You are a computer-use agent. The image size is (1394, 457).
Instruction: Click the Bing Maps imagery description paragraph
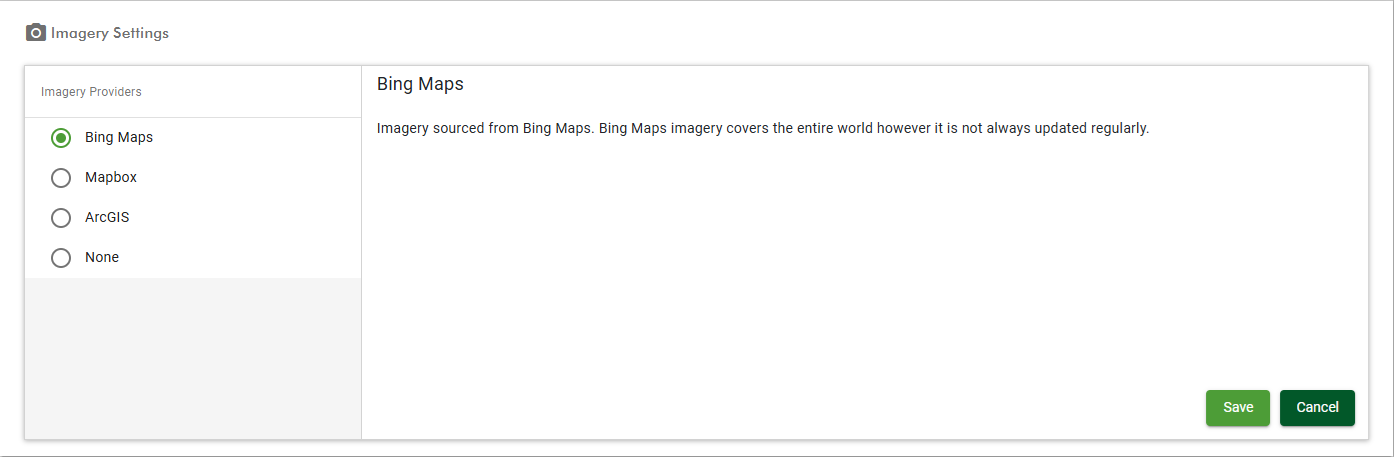click(763, 129)
